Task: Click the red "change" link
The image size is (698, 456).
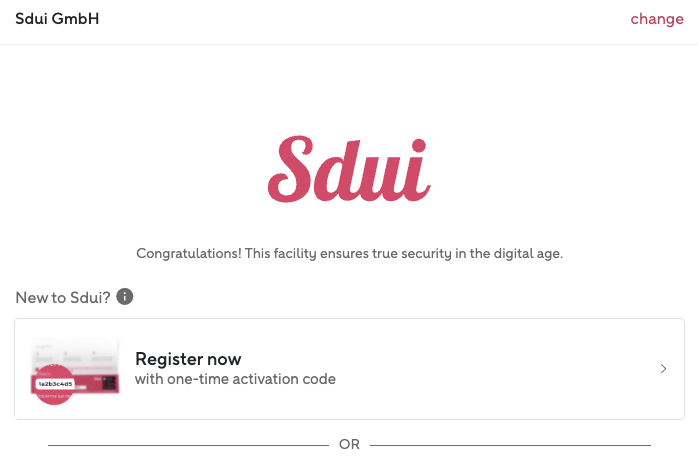Action: click(x=656, y=19)
